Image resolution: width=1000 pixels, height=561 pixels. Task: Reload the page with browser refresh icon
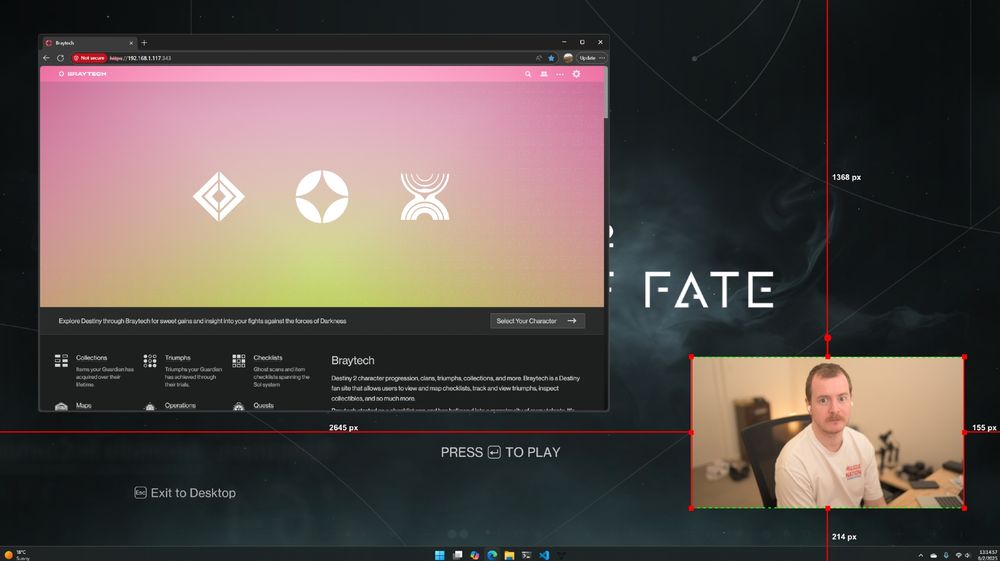point(61,58)
